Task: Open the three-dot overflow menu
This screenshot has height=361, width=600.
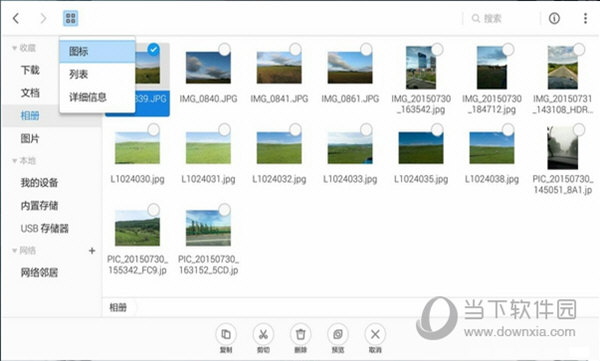Action: click(585, 18)
